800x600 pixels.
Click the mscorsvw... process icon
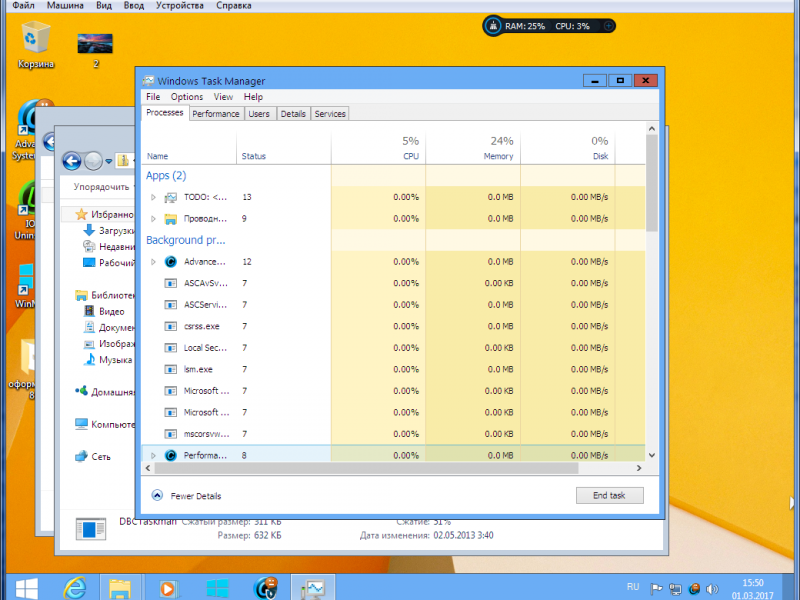(x=170, y=434)
